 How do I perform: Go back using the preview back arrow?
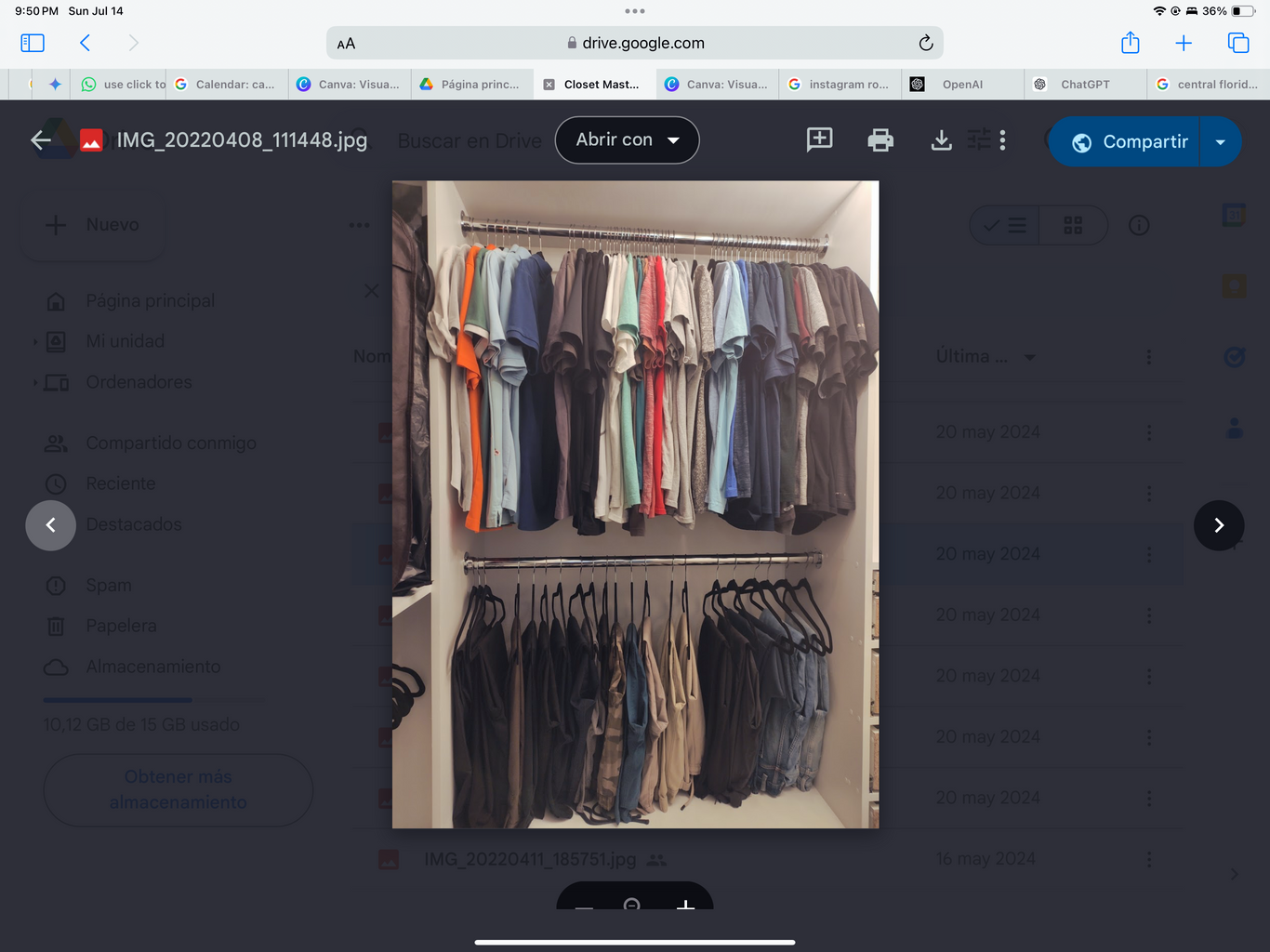point(40,140)
